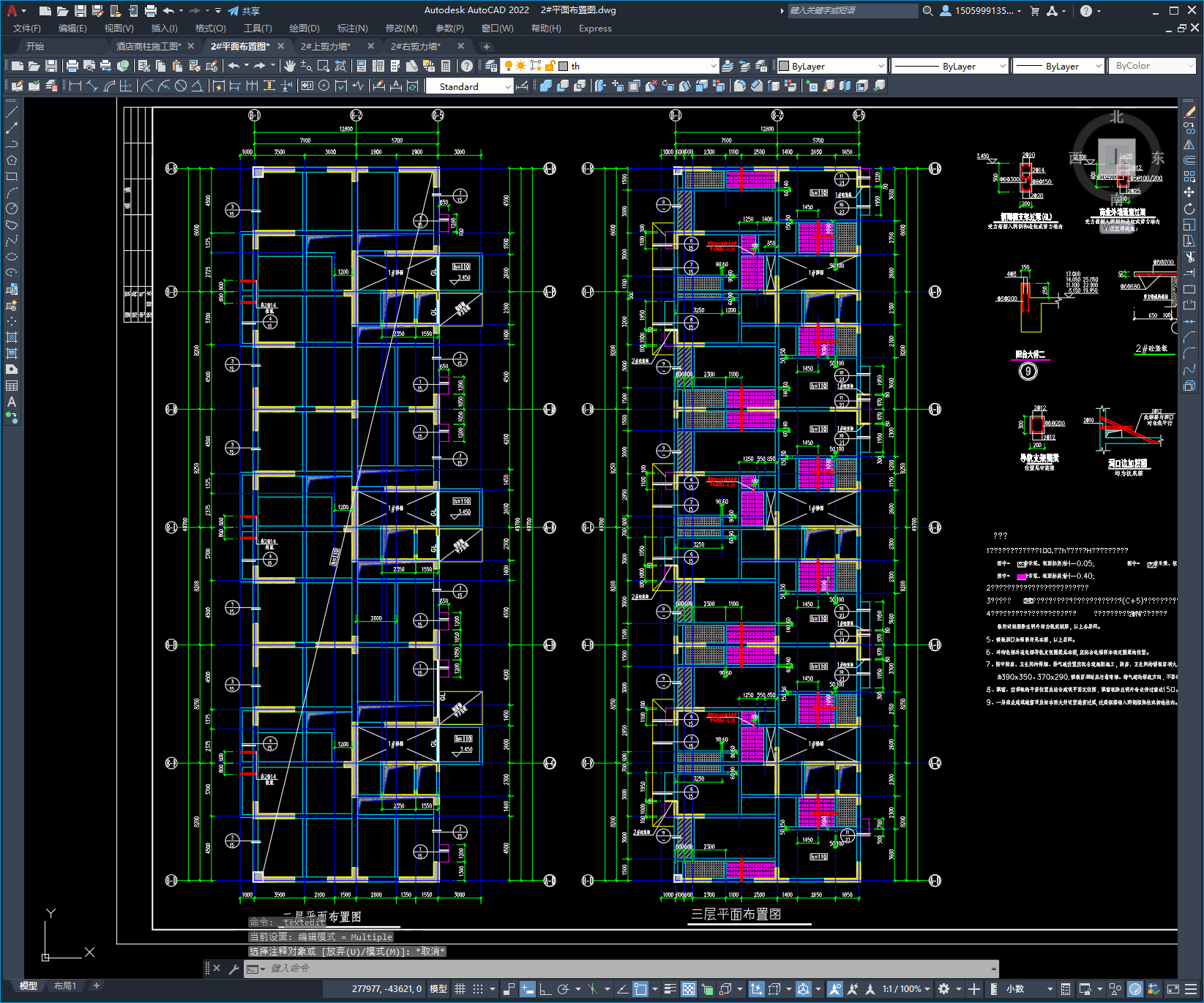This screenshot has height=1003, width=1204.
Task: Start the Diameter dimension tool
Action: [x=181, y=86]
